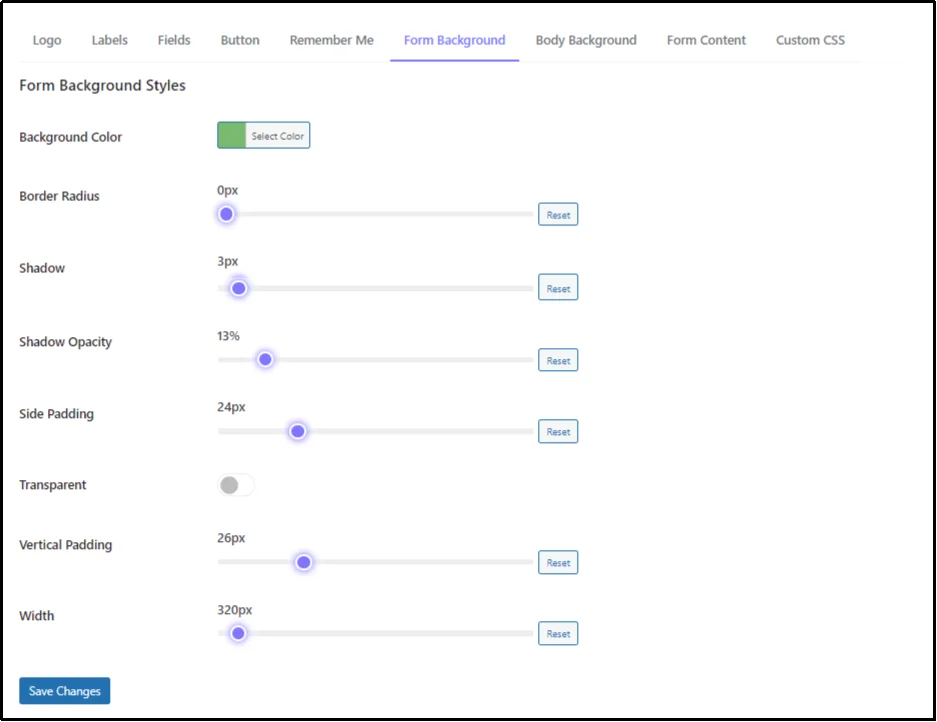The height and width of the screenshot is (722, 937).
Task: Select the Remember Me tab
Action: point(331,40)
